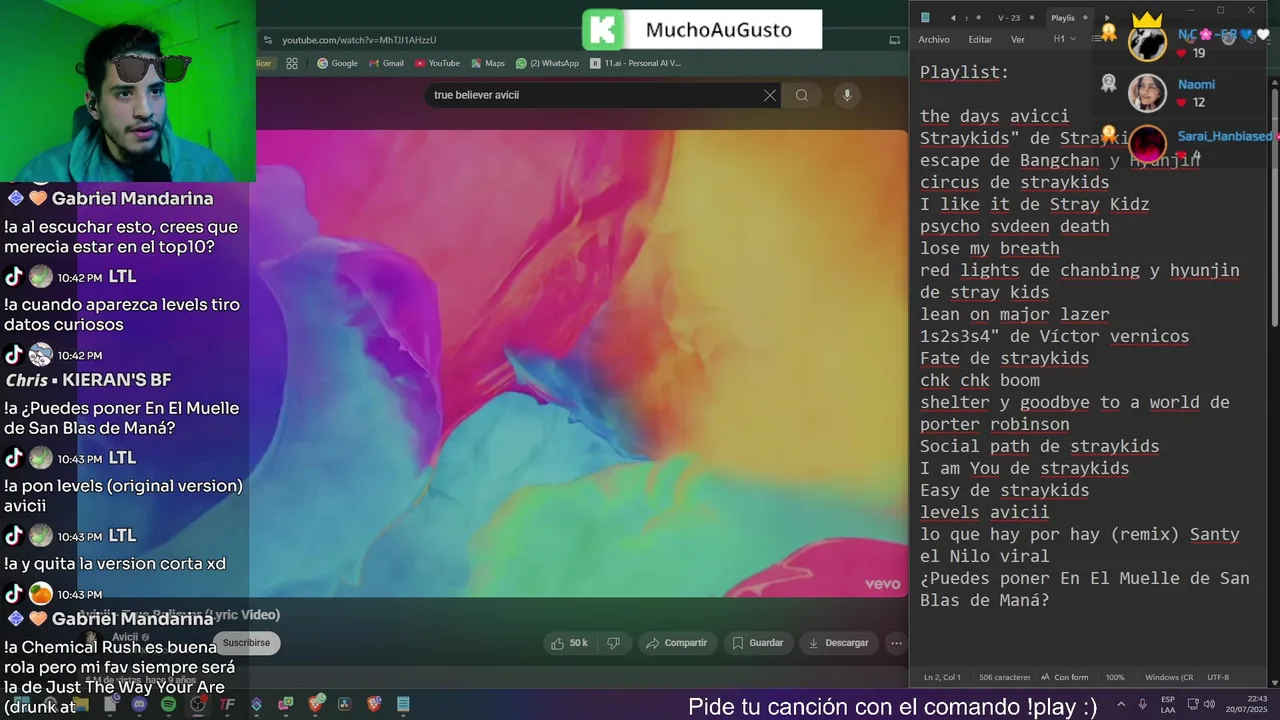The height and width of the screenshot is (720, 1280).
Task: Open the Archivo menu in Notepad
Action: (x=934, y=40)
